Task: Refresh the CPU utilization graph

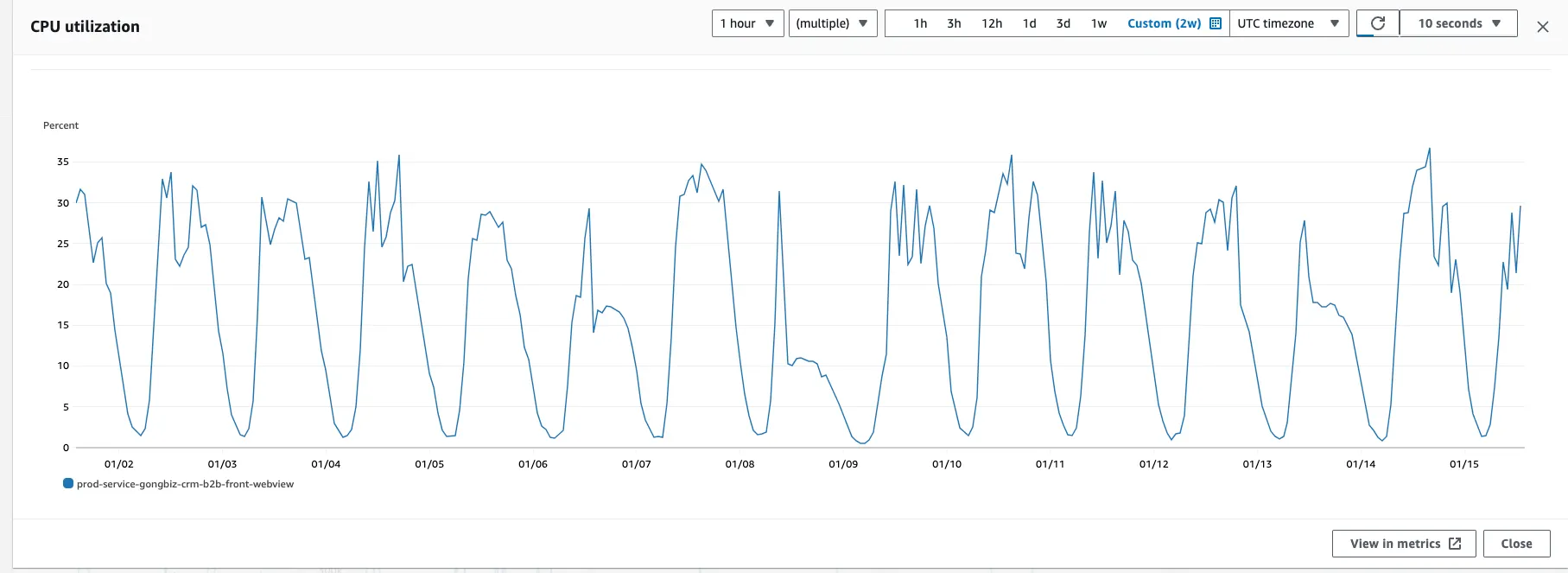Action: point(1378,23)
